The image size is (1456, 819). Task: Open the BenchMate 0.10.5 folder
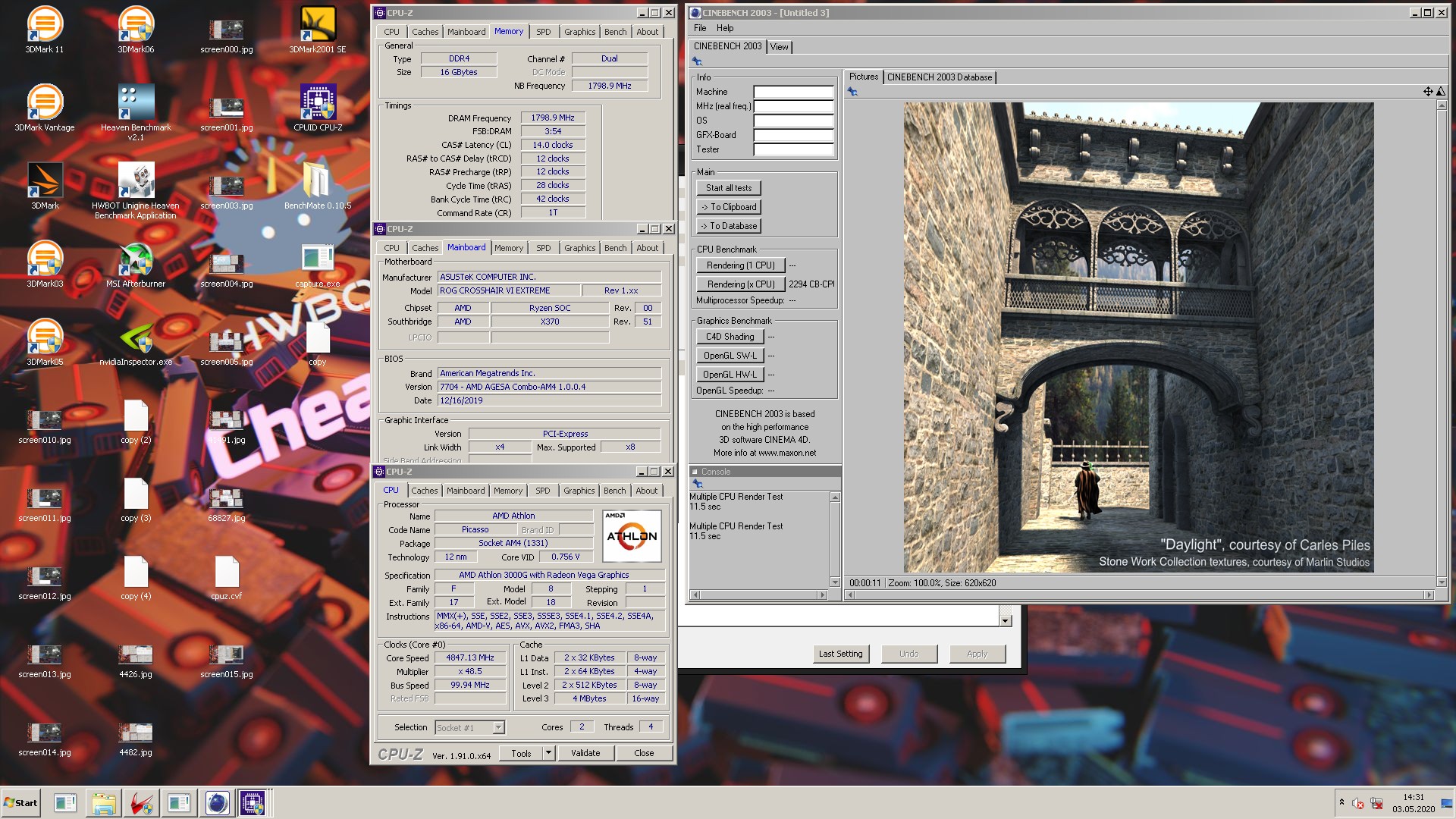[318, 186]
